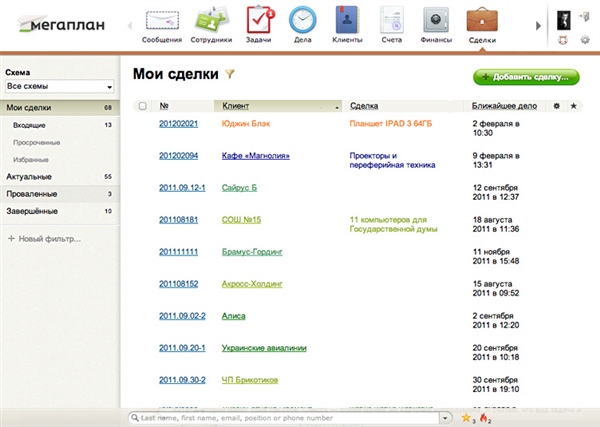Image resolution: width=600 pixels, height=427 pixels.
Task: Open the Счета invoices icon
Action: click(x=392, y=20)
